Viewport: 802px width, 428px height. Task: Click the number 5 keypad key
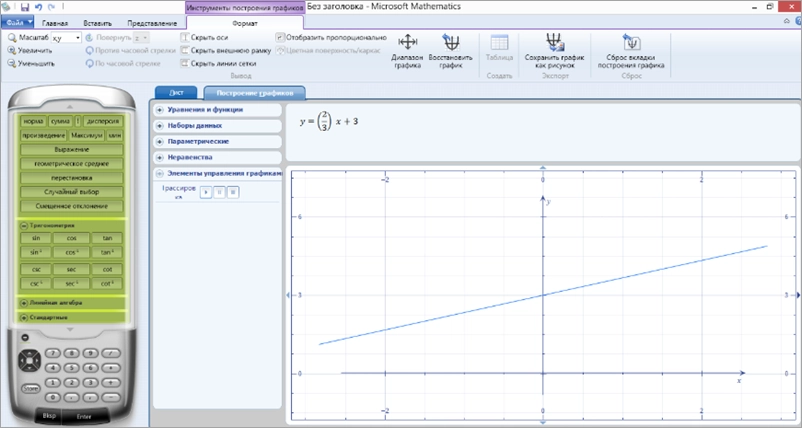click(x=72, y=368)
